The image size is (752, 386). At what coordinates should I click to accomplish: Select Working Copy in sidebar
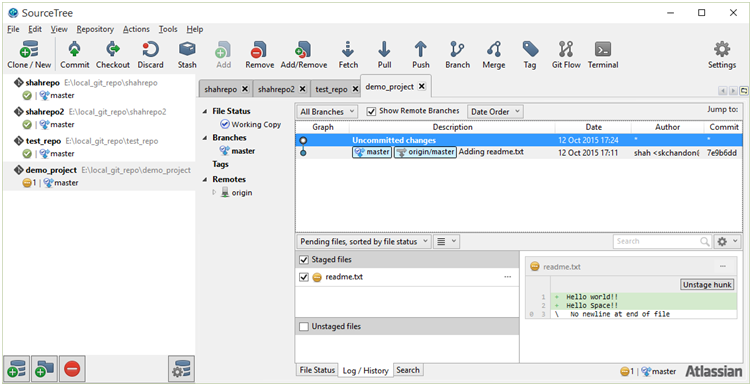click(256, 124)
